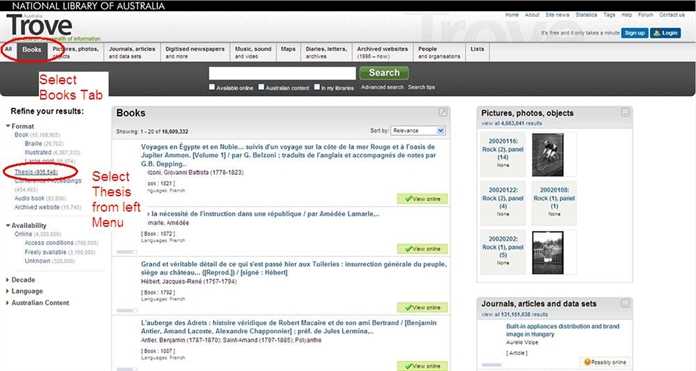Open the Site news link
Screen dimensions: 696x371
click(558, 15)
